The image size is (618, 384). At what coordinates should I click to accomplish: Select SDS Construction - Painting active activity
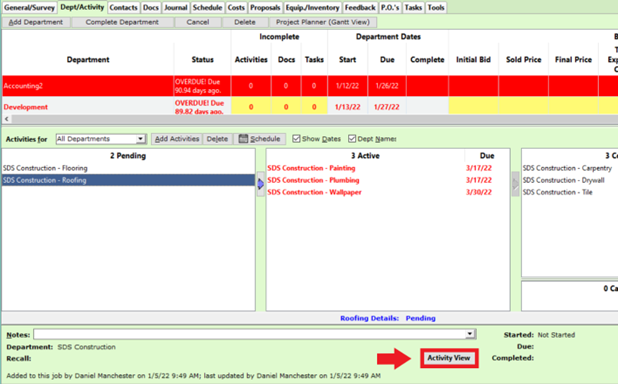click(x=311, y=168)
